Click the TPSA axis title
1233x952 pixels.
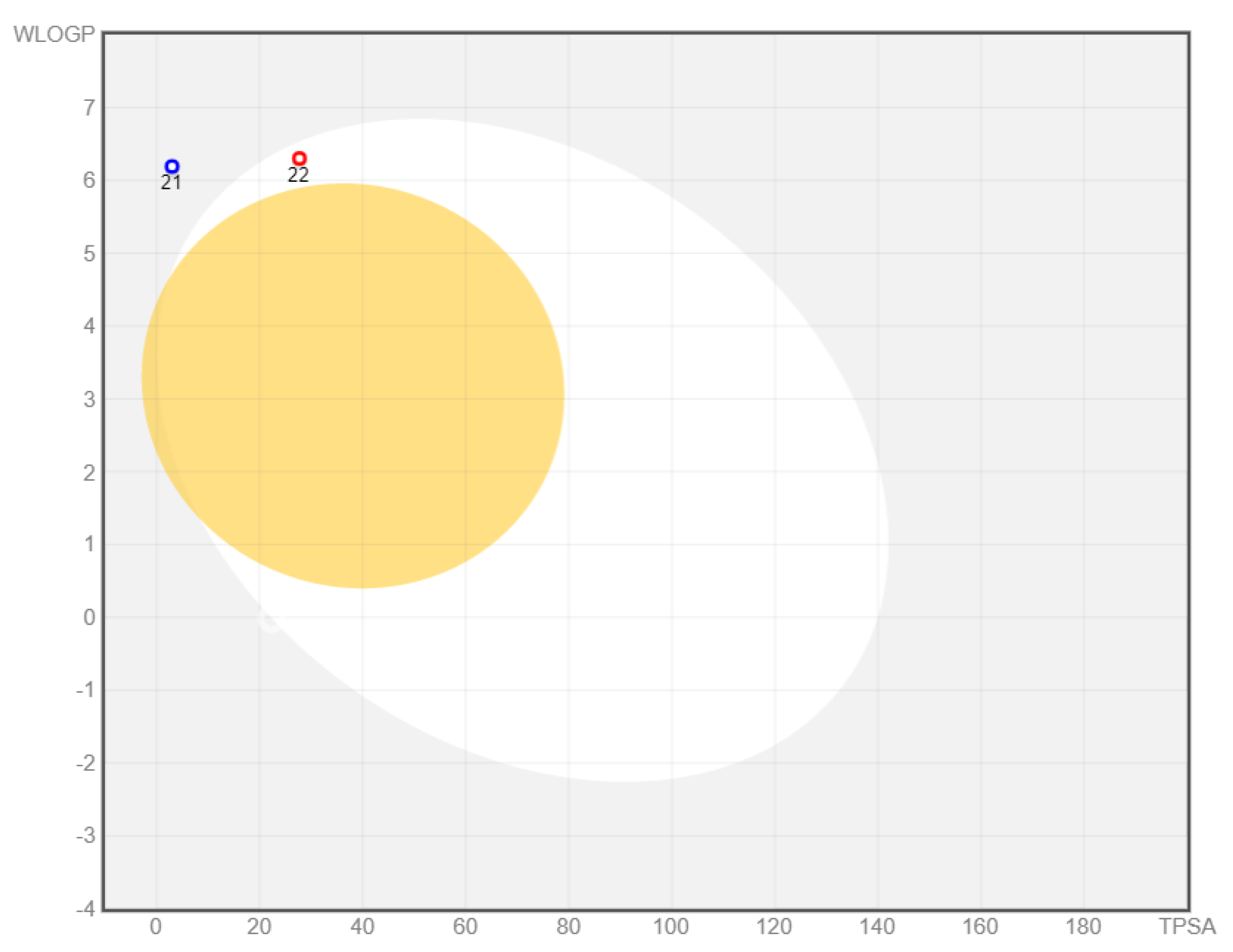pos(1187,926)
